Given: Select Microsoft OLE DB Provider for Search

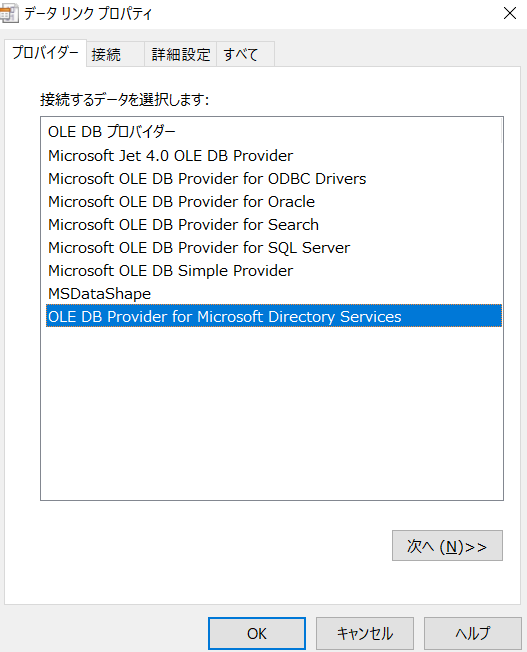Looking at the screenshot, I should pyautogui.click(x=274, y=225).
